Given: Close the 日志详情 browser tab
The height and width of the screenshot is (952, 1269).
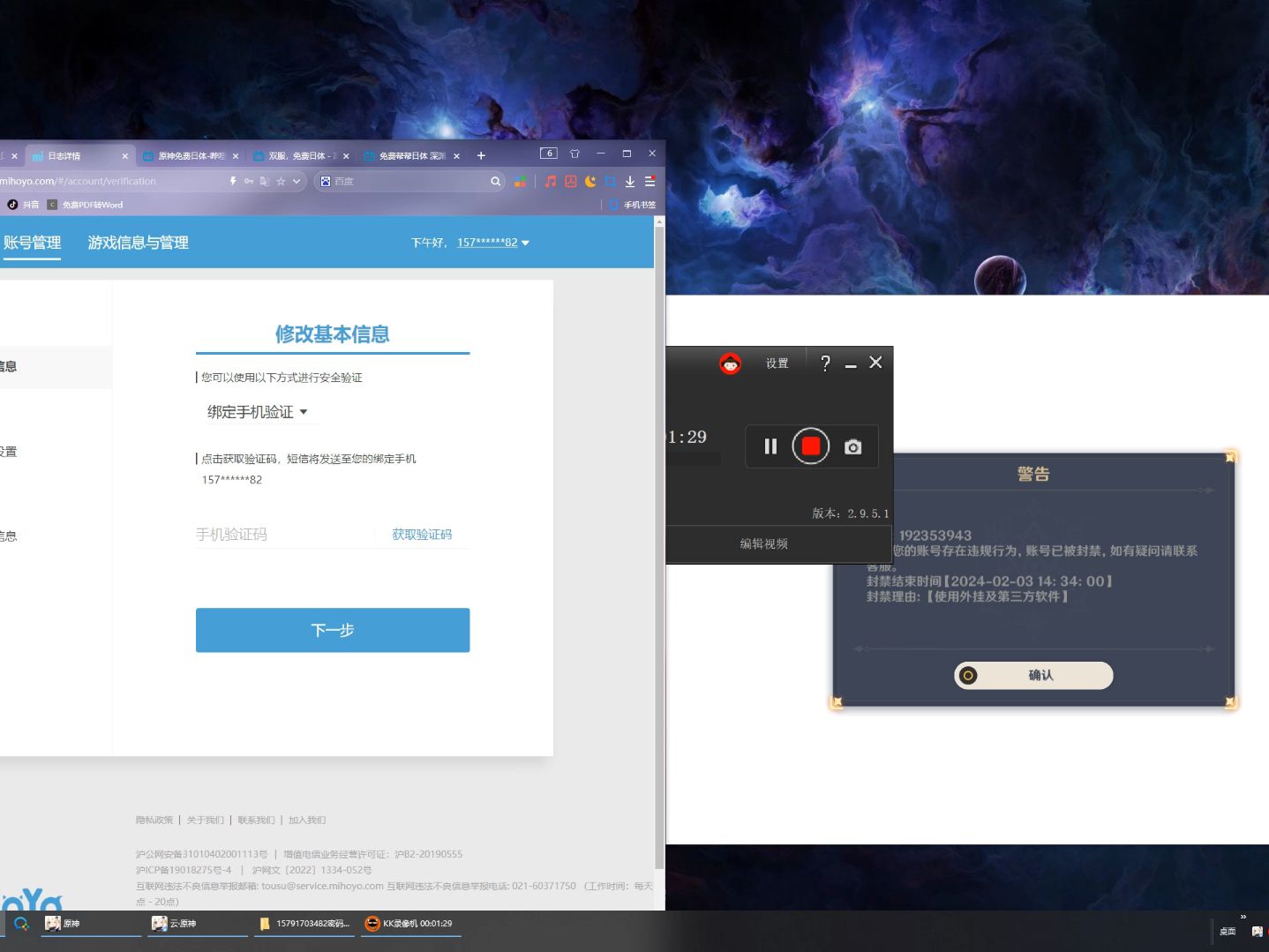Looking at the screenshot, I should pos(124,156).
